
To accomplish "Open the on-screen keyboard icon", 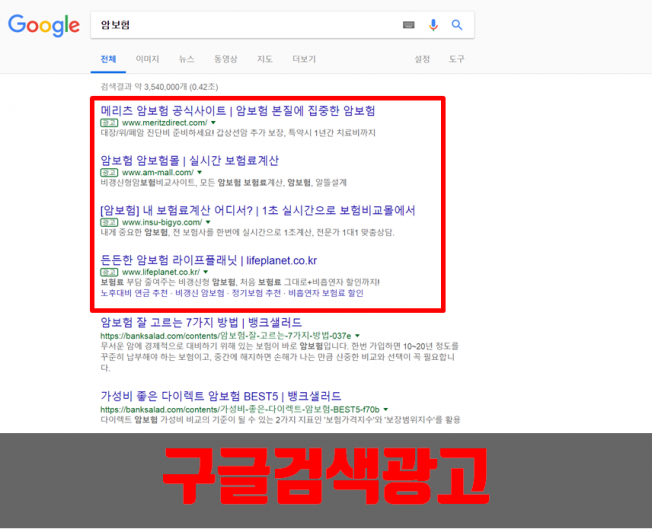I will [x=409, y=25].
